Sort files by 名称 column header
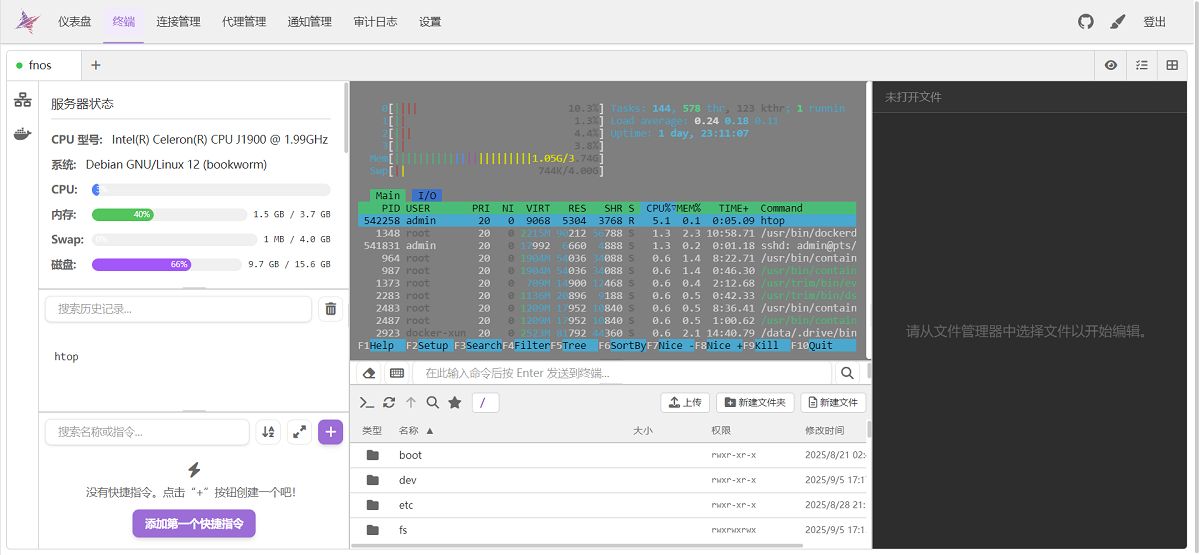The width and height of the screenshot is (1200, 555). 409,431
